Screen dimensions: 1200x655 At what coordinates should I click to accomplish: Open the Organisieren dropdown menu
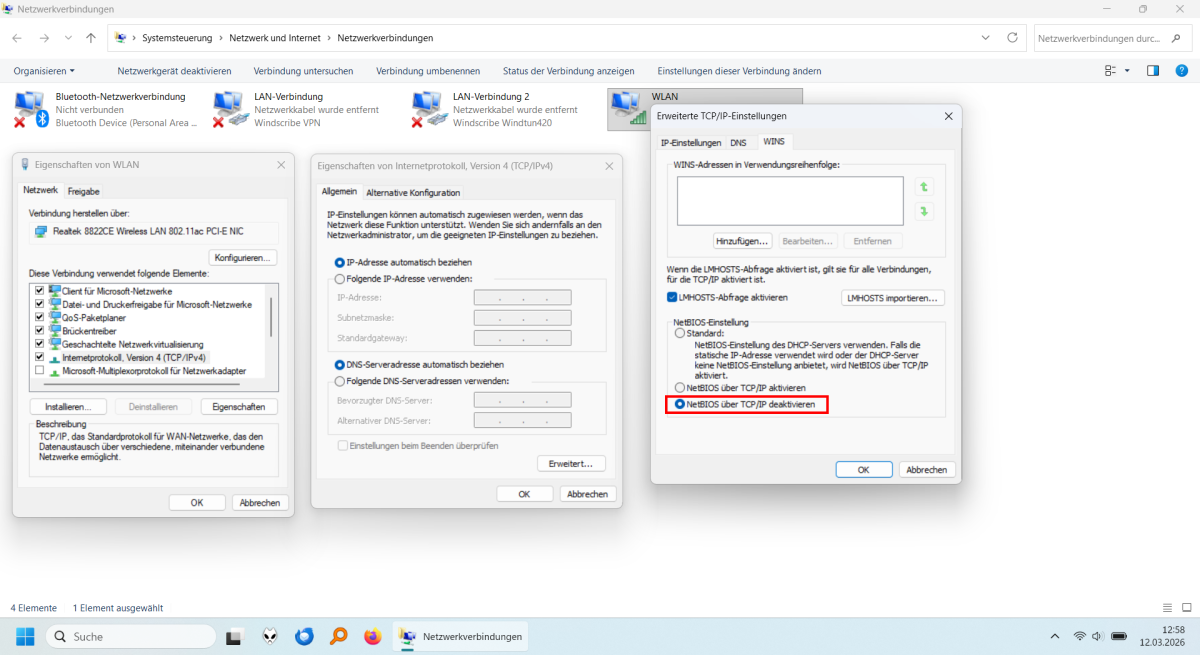point(44,71)
